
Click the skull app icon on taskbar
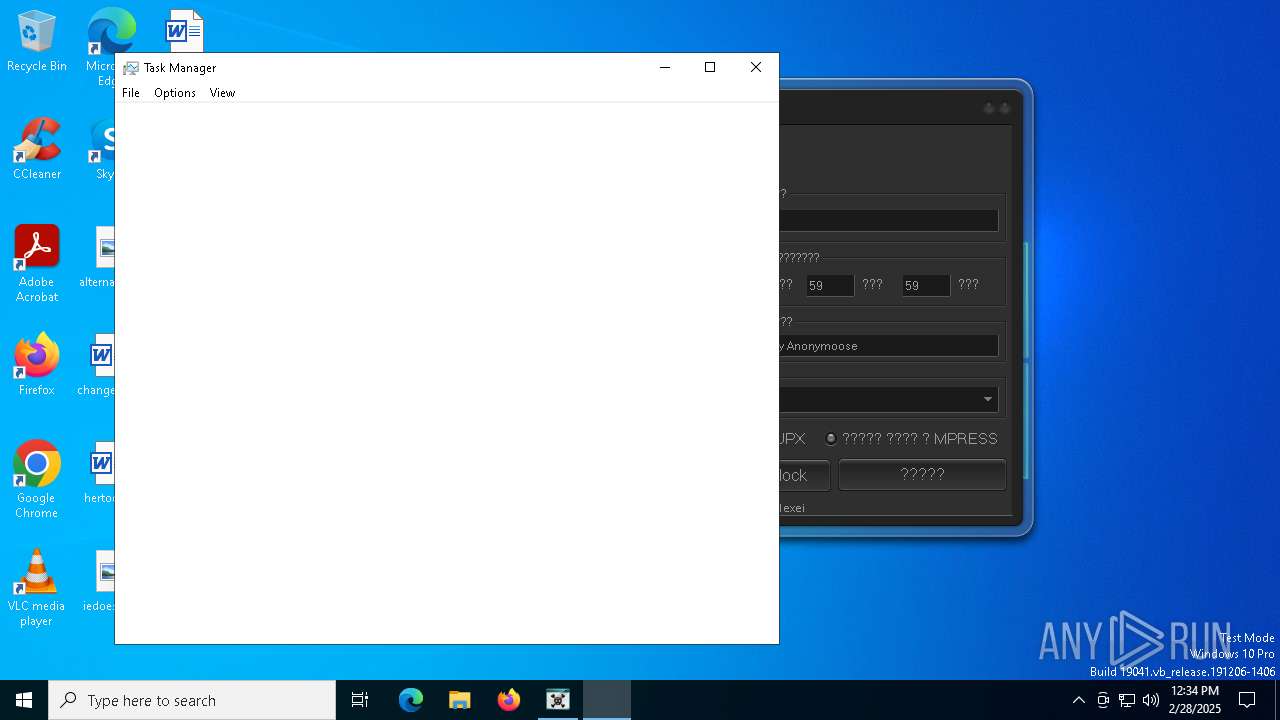click(x=558, y=700)
